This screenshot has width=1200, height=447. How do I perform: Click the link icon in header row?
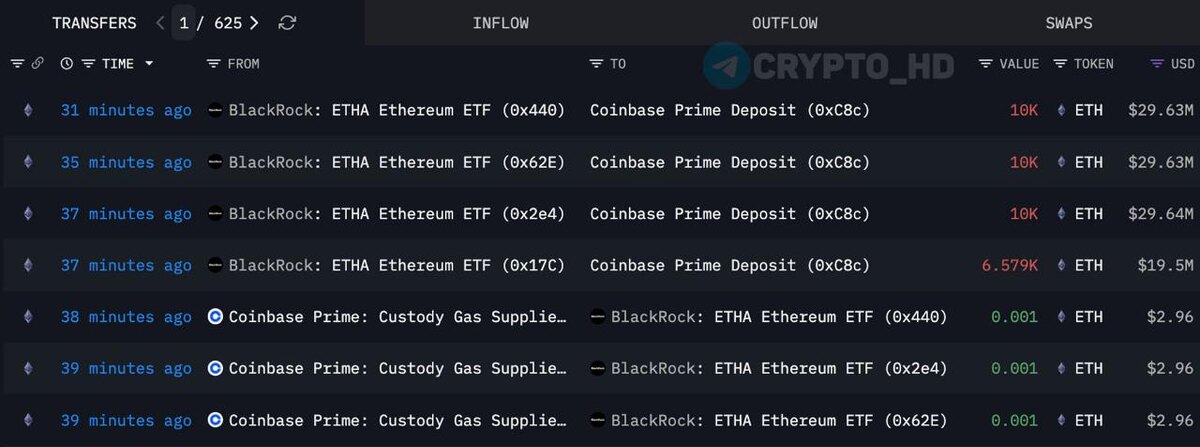37,63
